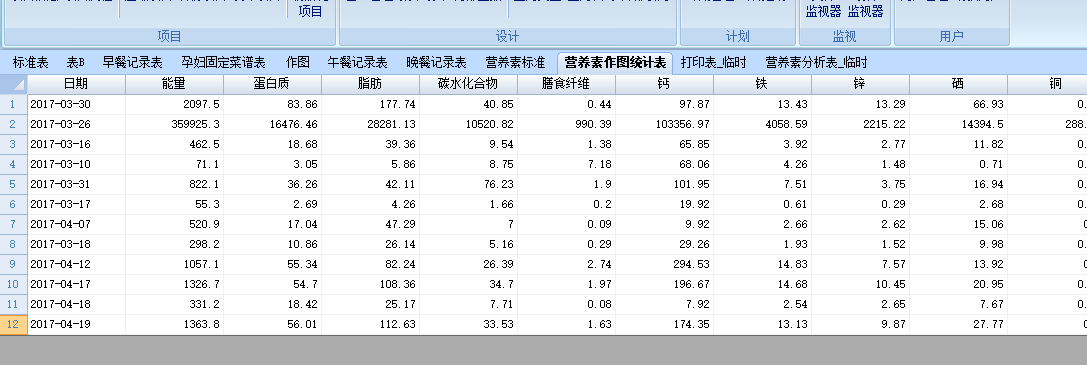Select row header number 8
Screen dimensions: 1087x365
(x=14, y=244)
